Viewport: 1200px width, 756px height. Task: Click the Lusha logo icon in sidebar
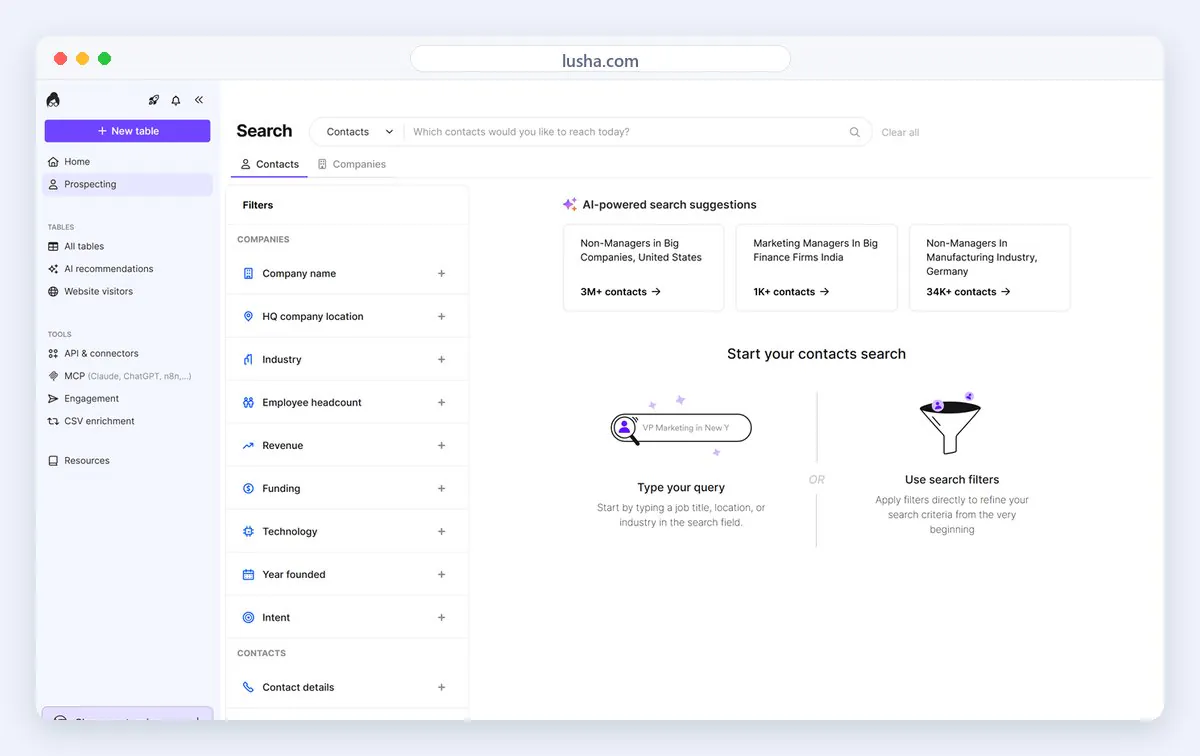[53, 99]
